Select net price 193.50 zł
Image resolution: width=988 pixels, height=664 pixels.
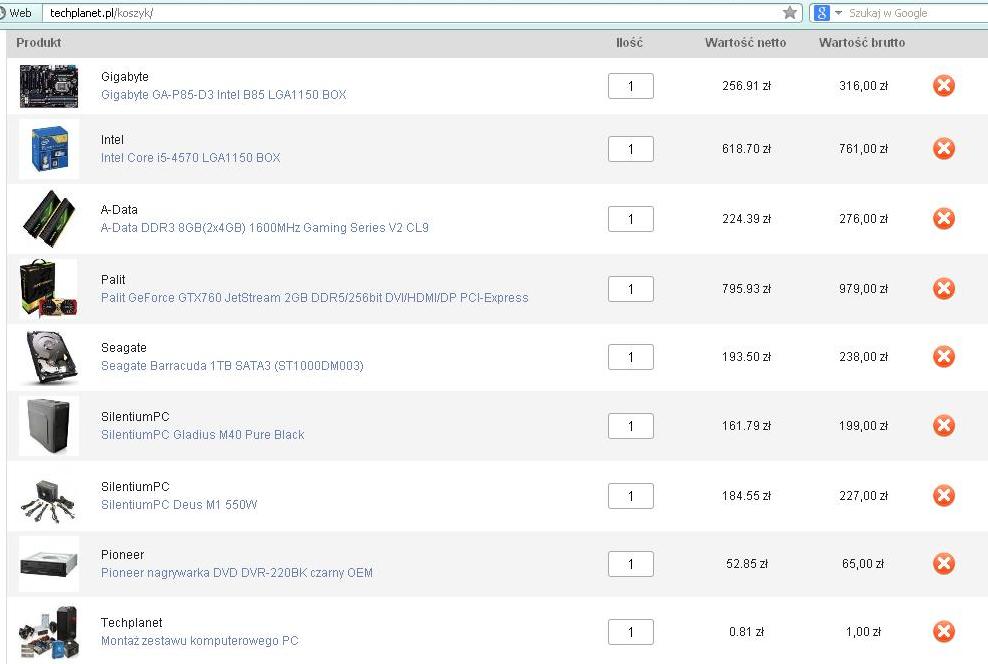(x=747, y=357)
